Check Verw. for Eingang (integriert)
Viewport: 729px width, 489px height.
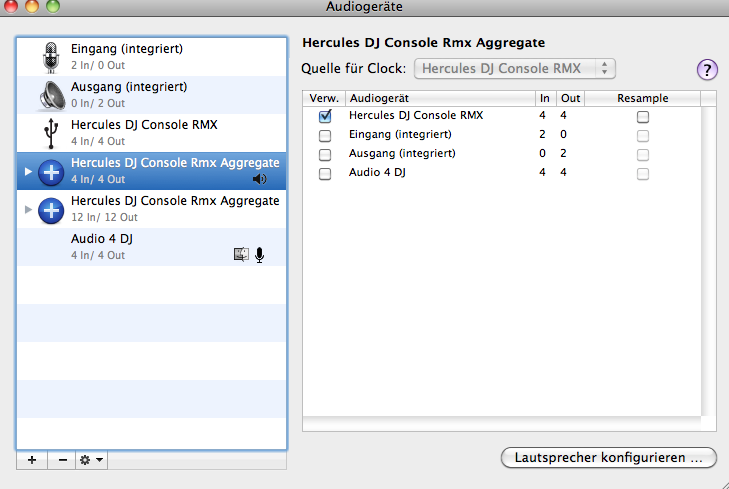325,135
